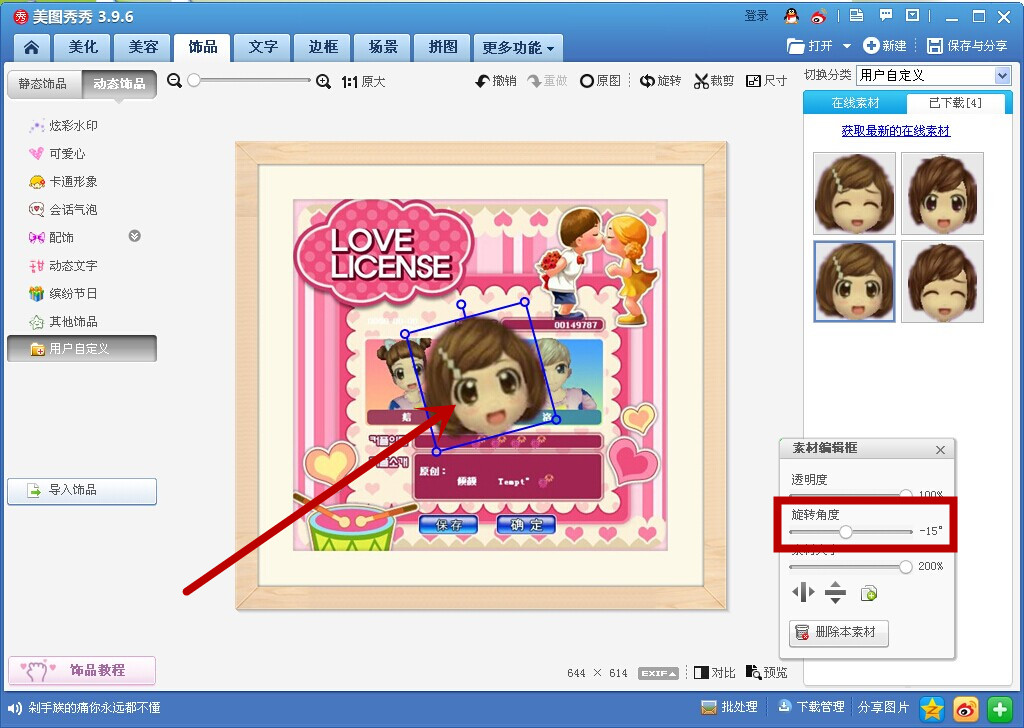Open the 拼图 tab

coord(443,48)
